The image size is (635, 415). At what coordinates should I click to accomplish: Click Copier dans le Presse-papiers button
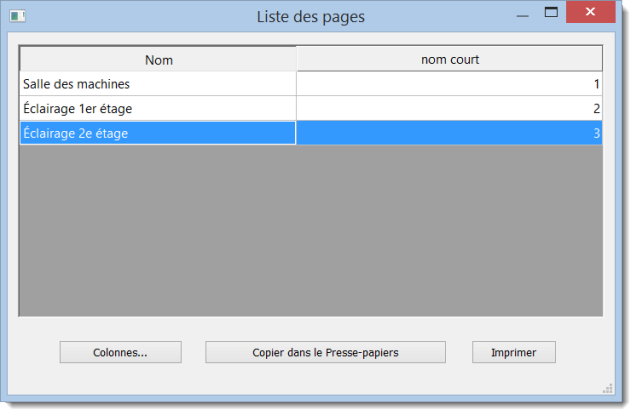(x=325, y=352)
